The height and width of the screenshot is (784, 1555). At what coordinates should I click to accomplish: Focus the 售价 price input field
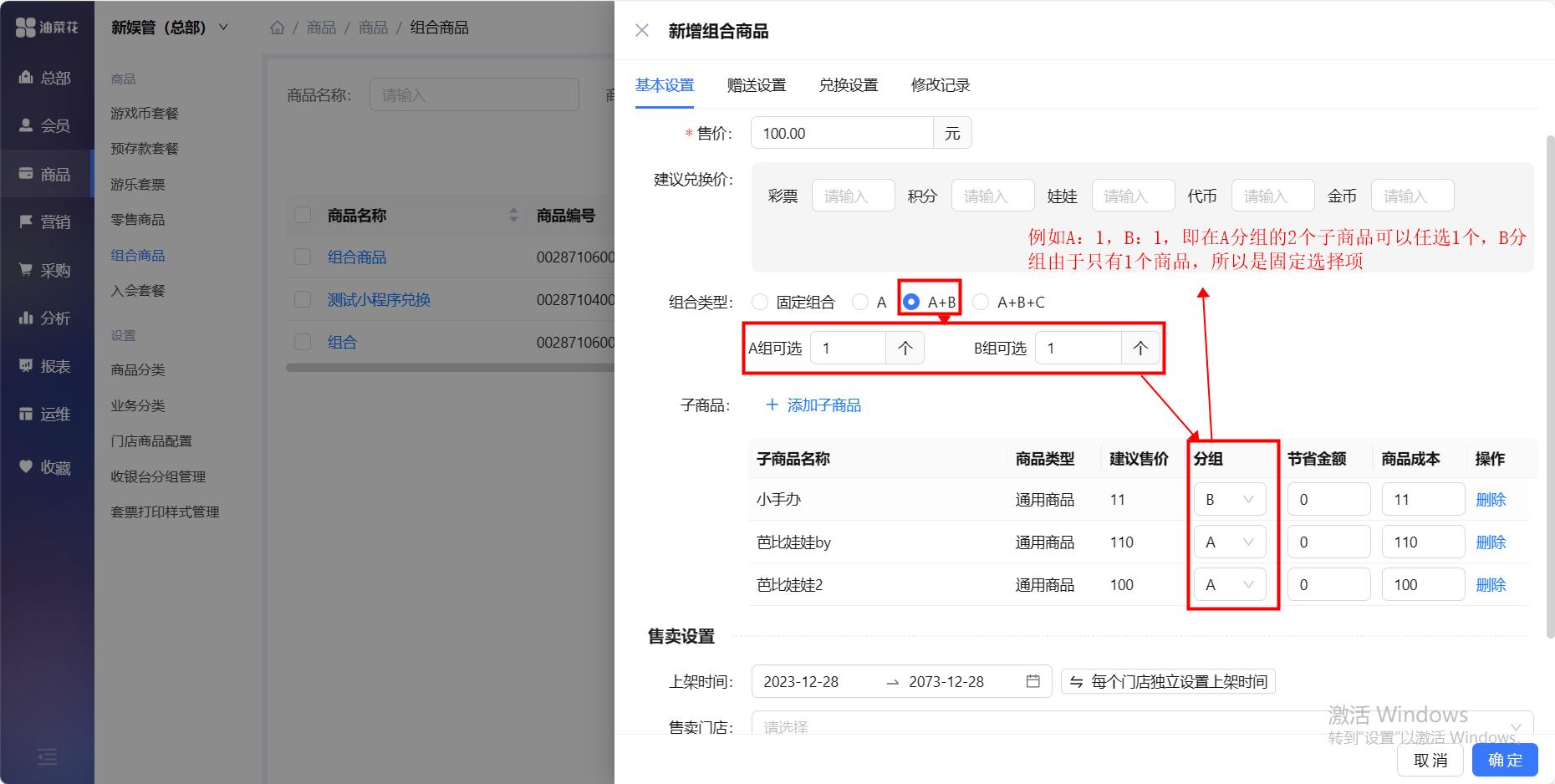[x=842, y=133]
